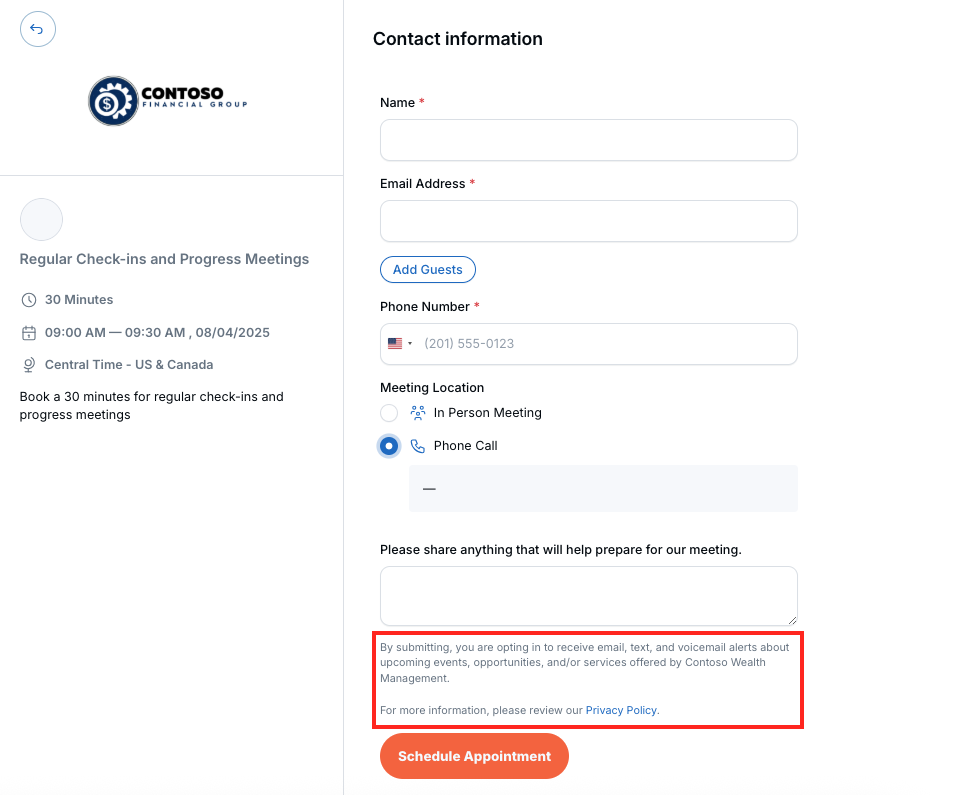
Task: Open the Privacy Policy link
Action: pyautogui.click(x=621, y=710)
